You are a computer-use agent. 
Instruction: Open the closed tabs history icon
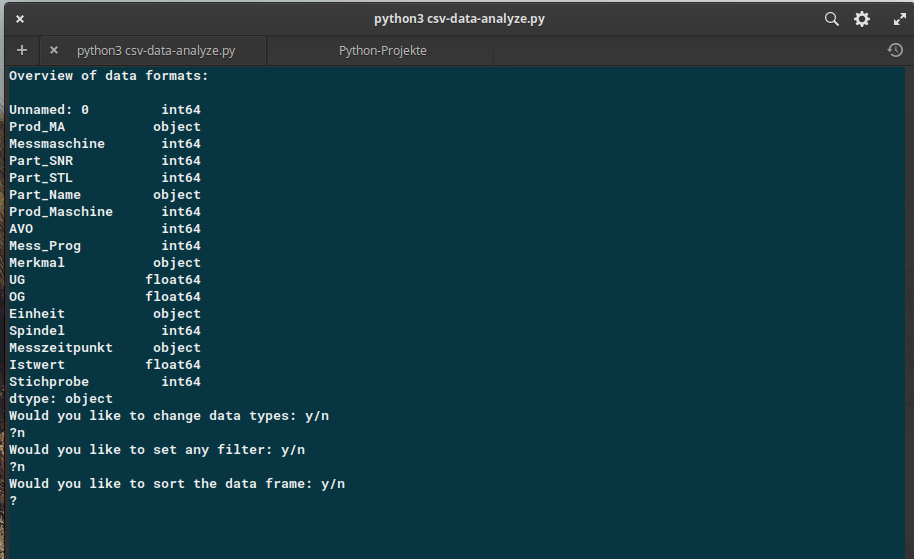click(895, 50)
